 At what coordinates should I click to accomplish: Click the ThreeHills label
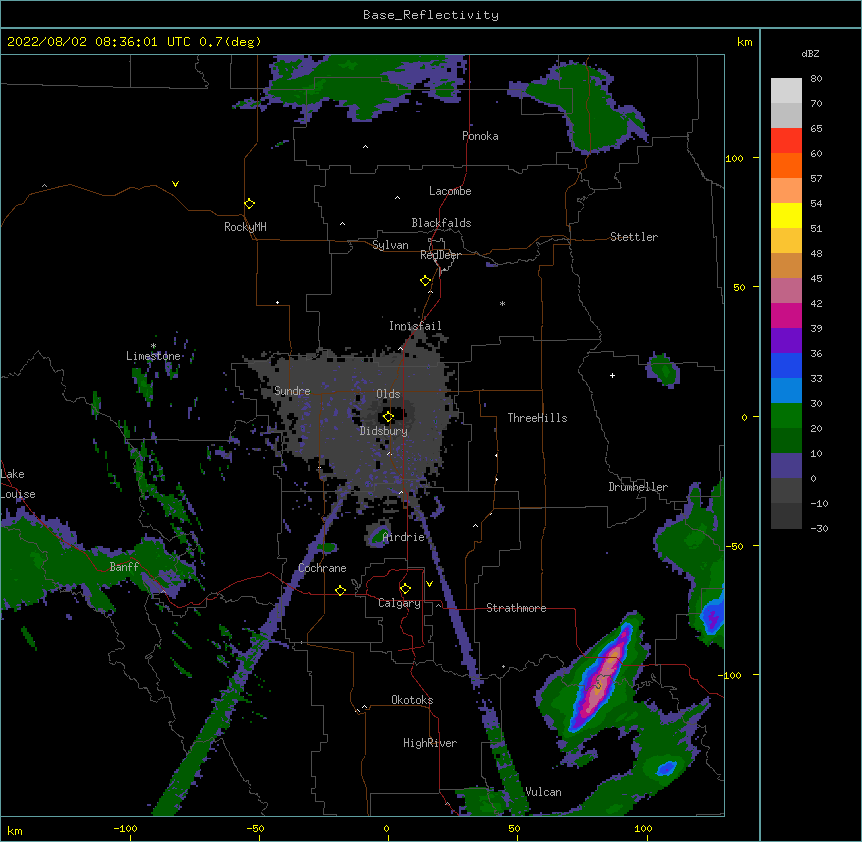click(x=537, y=418)
